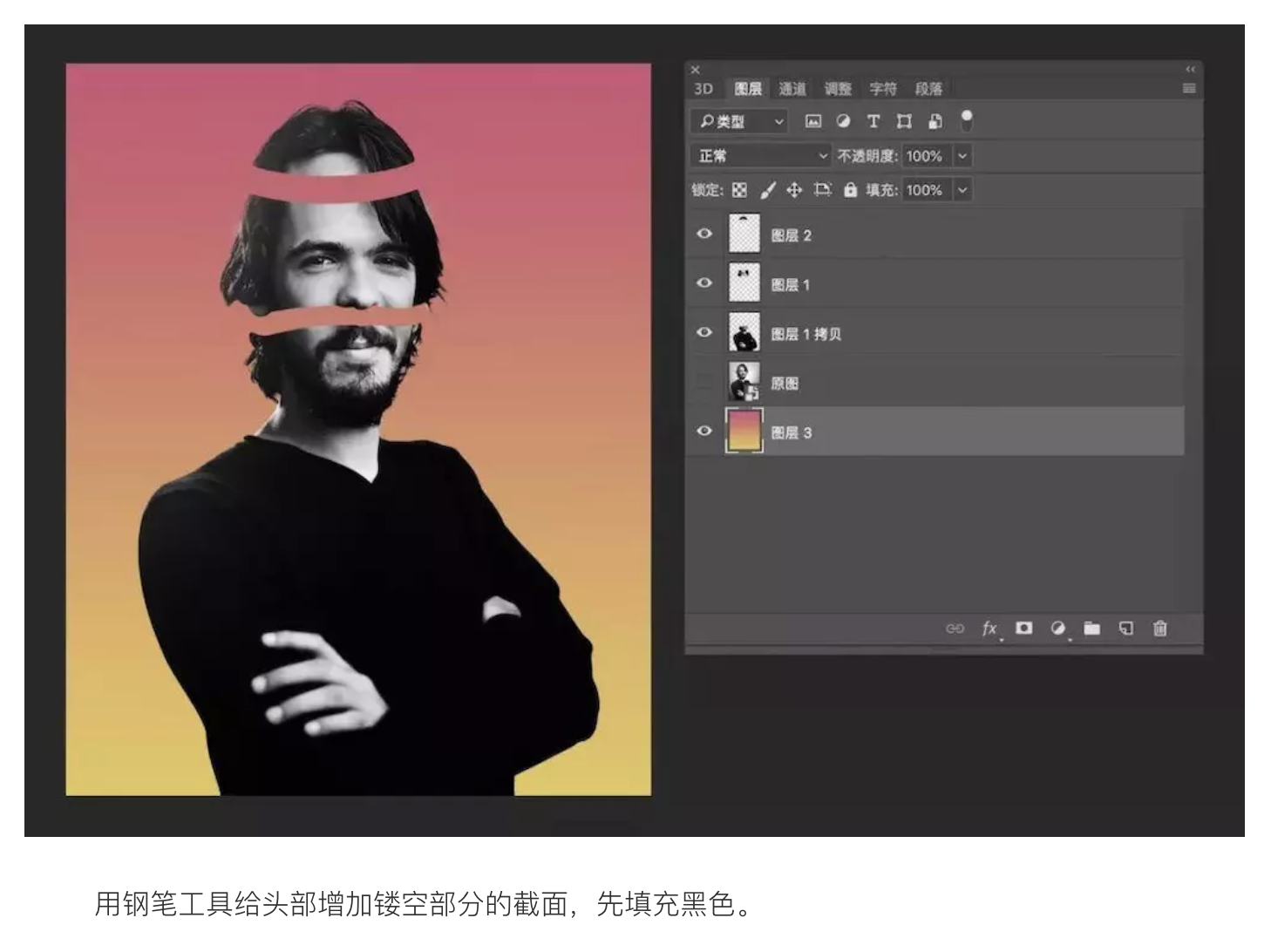The width and height of the screenshot is (1271, 952).
Task: Open the fx layer style menu
Action: tap(989, 629)
